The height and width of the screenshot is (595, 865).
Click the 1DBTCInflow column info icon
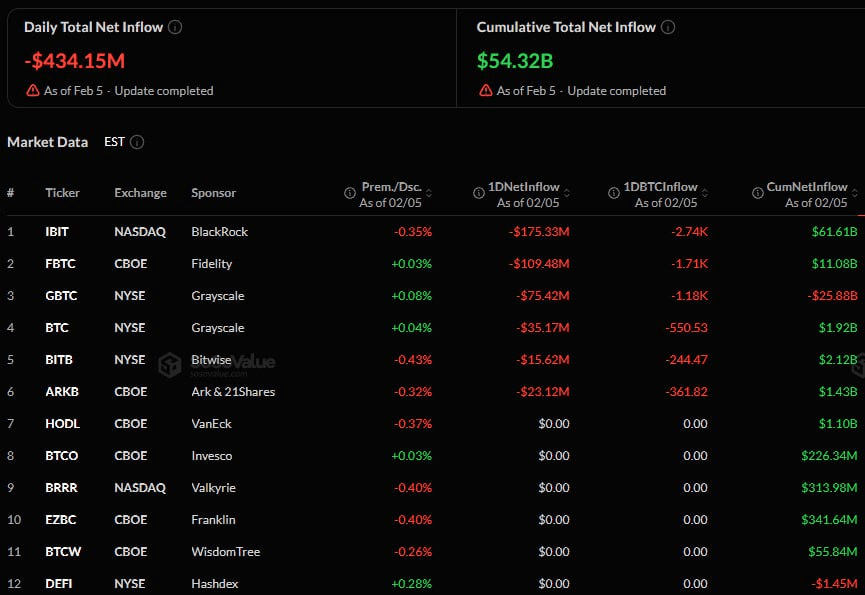pyautogui.click(x=613, y=192)
